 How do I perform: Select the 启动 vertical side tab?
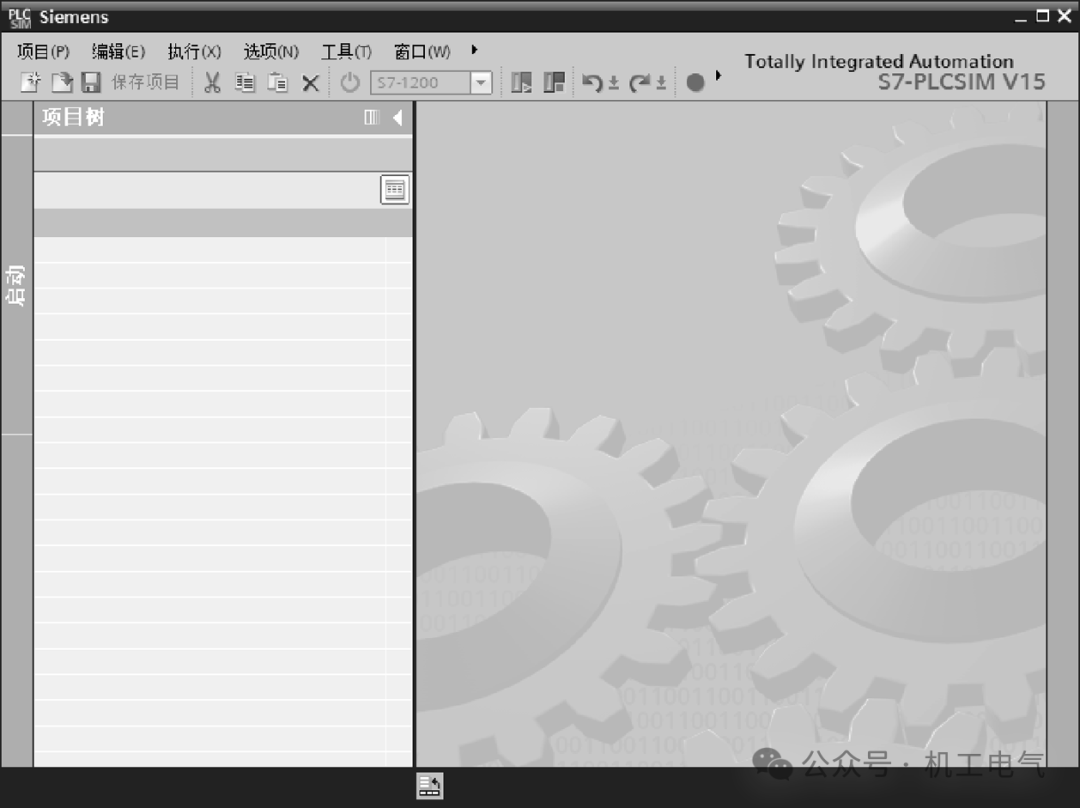[16, 284]
